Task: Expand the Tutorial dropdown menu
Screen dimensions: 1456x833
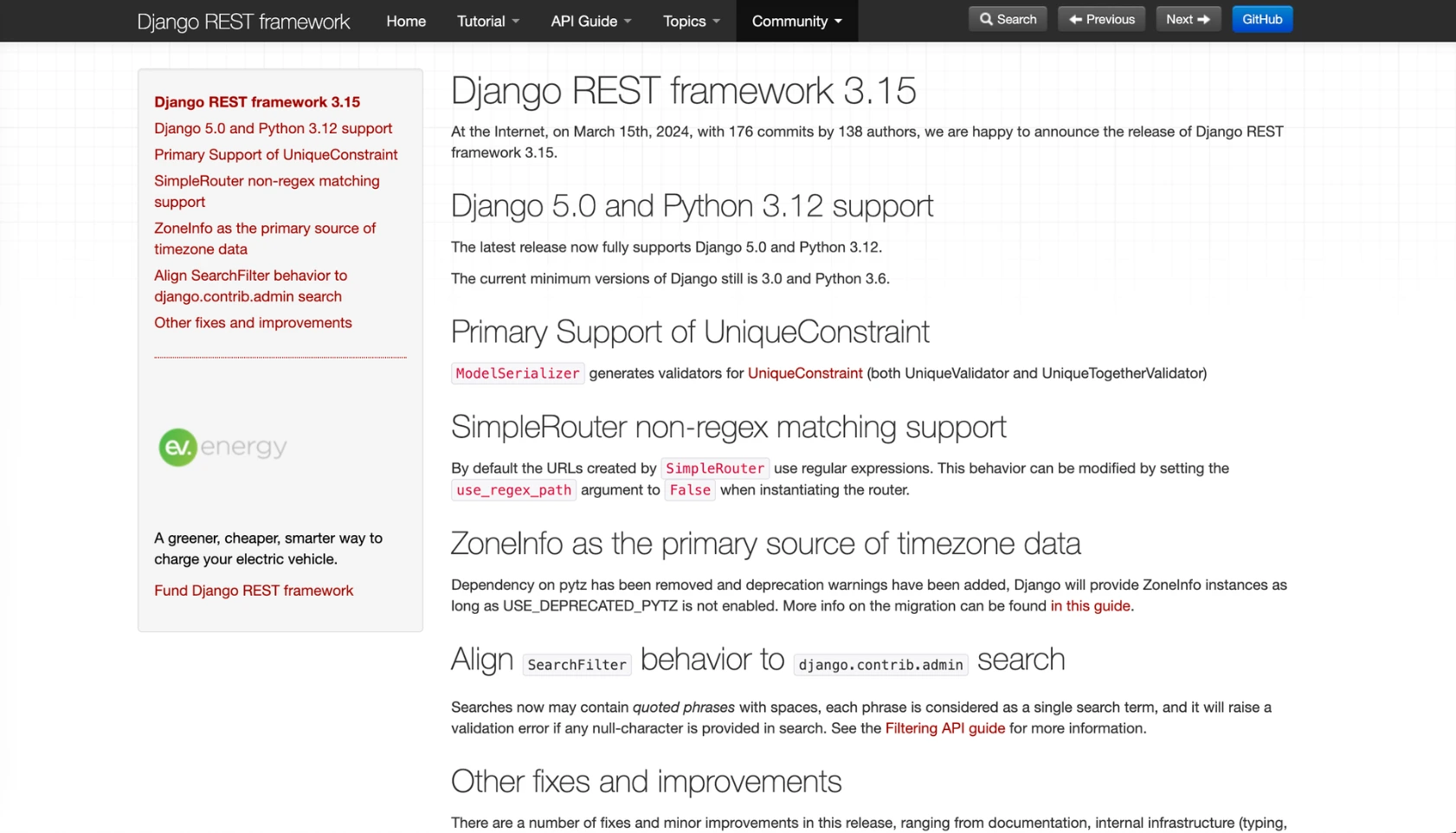Action: click(x=487, y=21)
